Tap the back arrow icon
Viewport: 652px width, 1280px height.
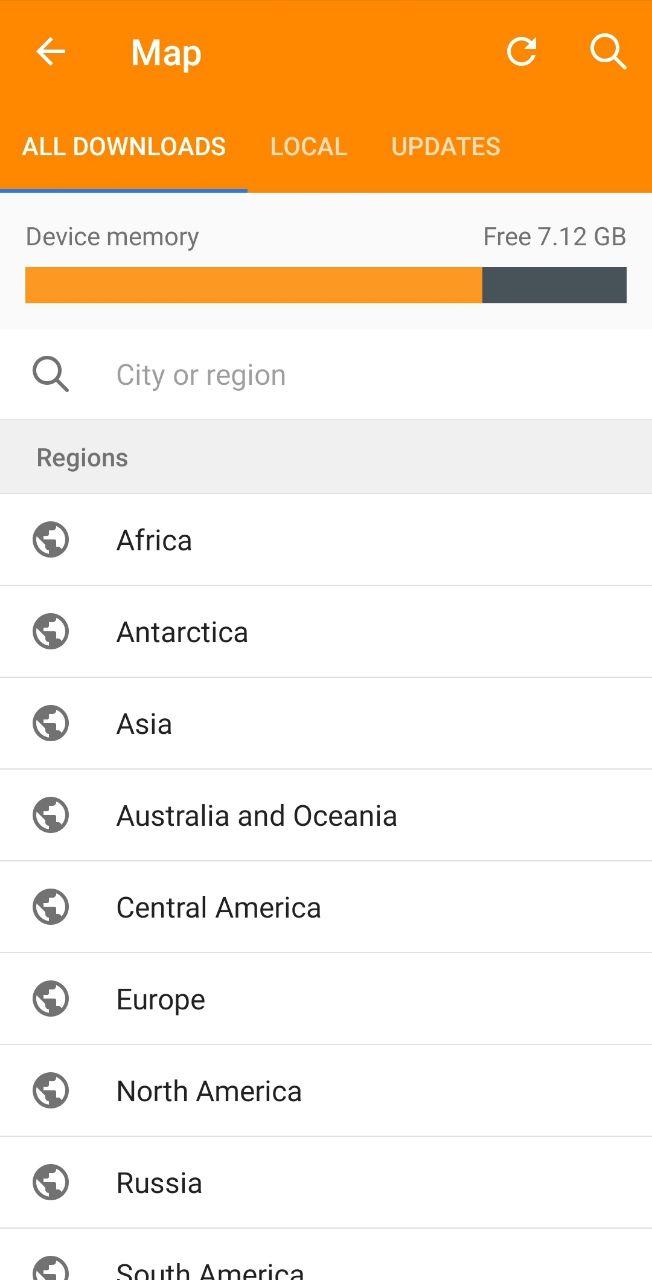(50, 52)
